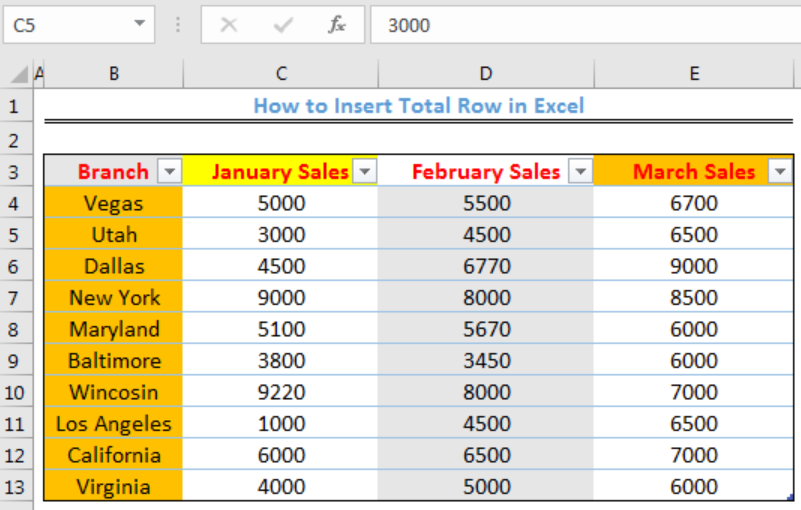Open the Branch column filter dropdown
Image resolution: width=801 pixels, height=510 pixels.
tap(170, 171)
